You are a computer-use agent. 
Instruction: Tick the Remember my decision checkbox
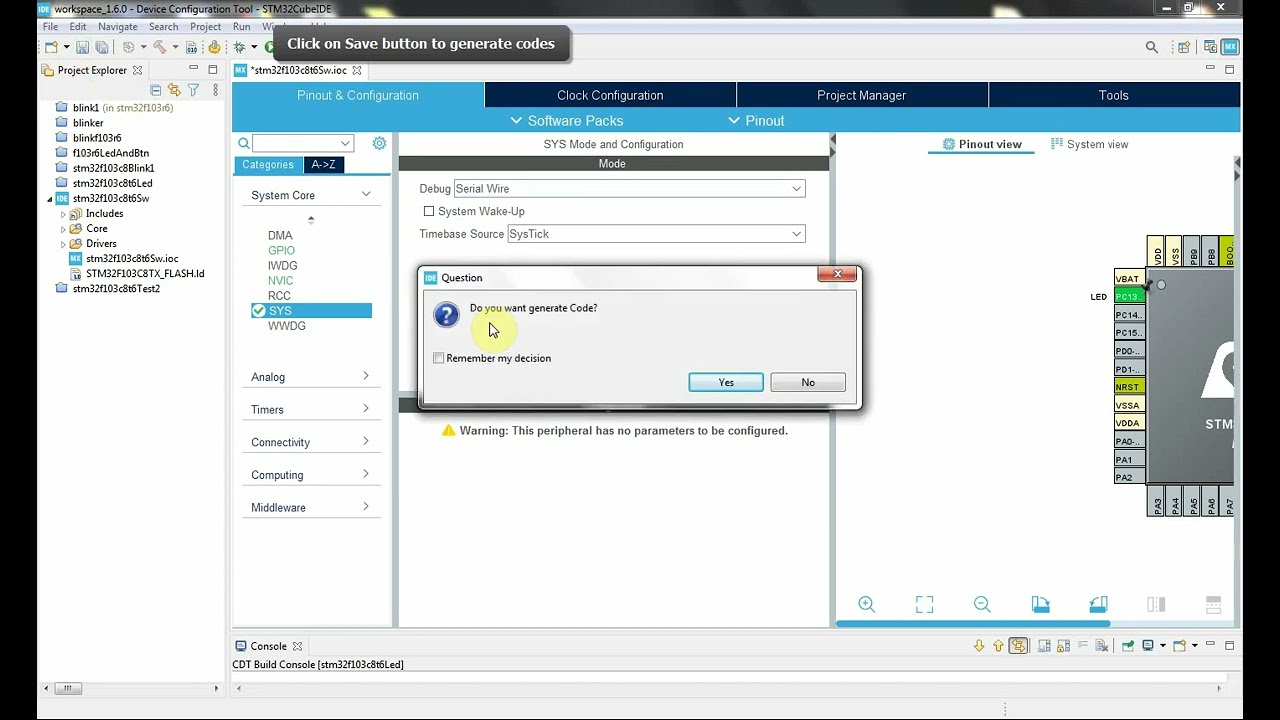click(x=438, y=358)
